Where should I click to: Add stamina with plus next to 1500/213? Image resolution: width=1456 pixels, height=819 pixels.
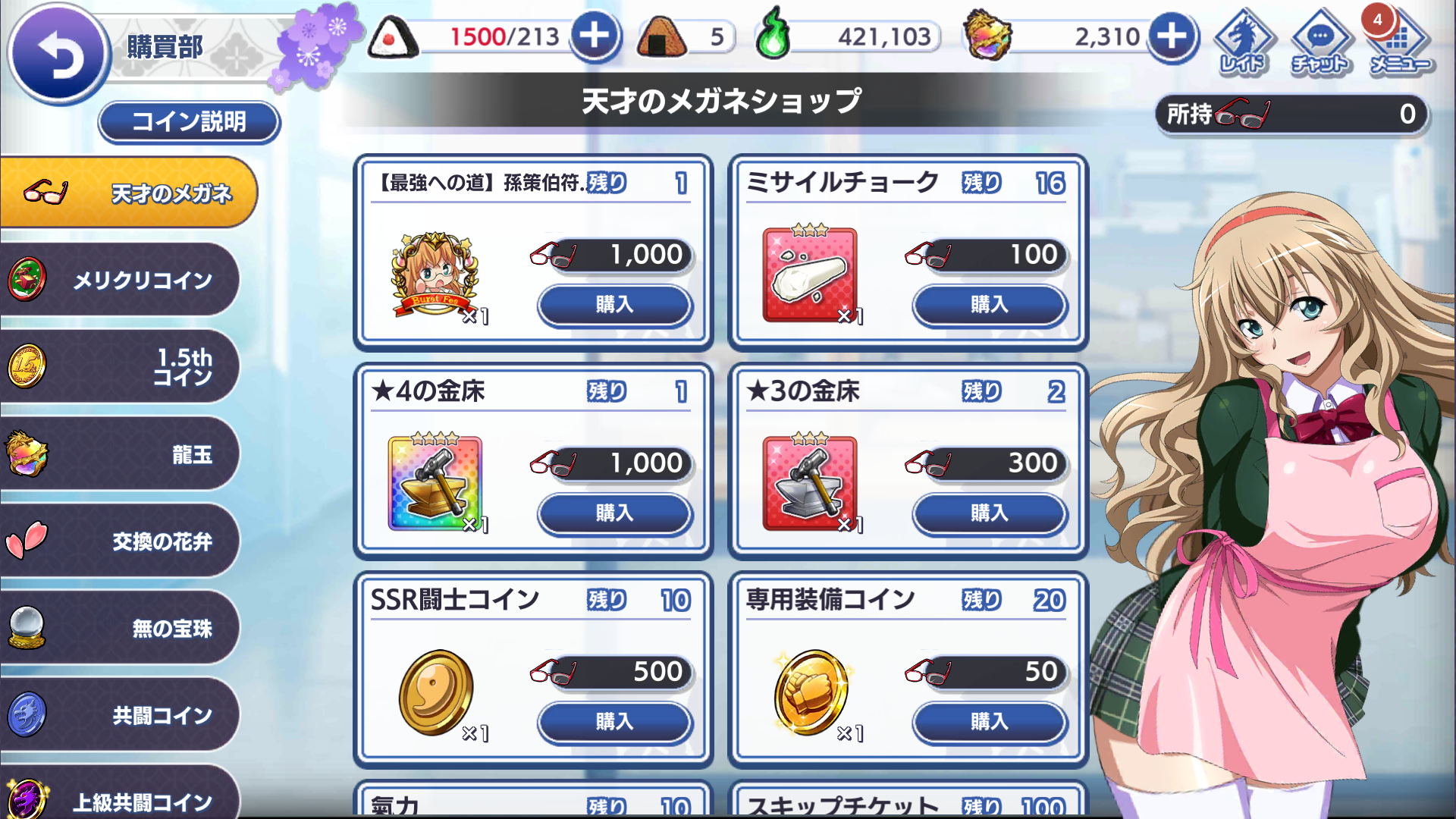[595, 36]
